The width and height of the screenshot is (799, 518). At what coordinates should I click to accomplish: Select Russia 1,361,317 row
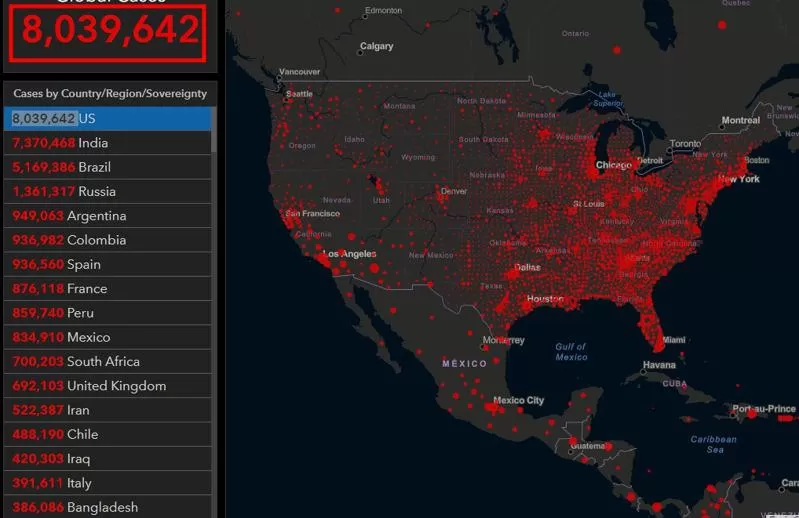pyautogui.click(x=108, y=192)
